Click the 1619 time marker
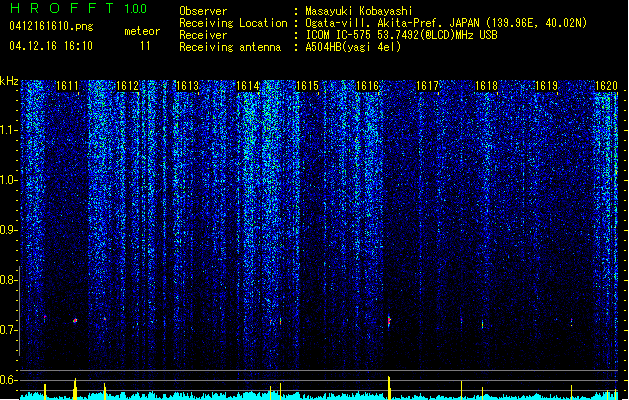 pos(547,85)
